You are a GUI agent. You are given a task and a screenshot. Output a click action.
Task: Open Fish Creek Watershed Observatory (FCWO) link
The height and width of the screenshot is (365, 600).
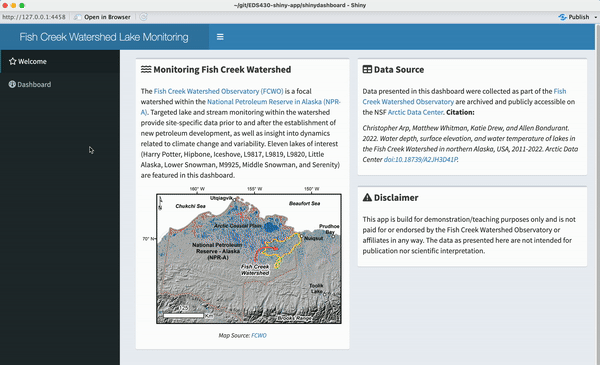tap(218, 91)
